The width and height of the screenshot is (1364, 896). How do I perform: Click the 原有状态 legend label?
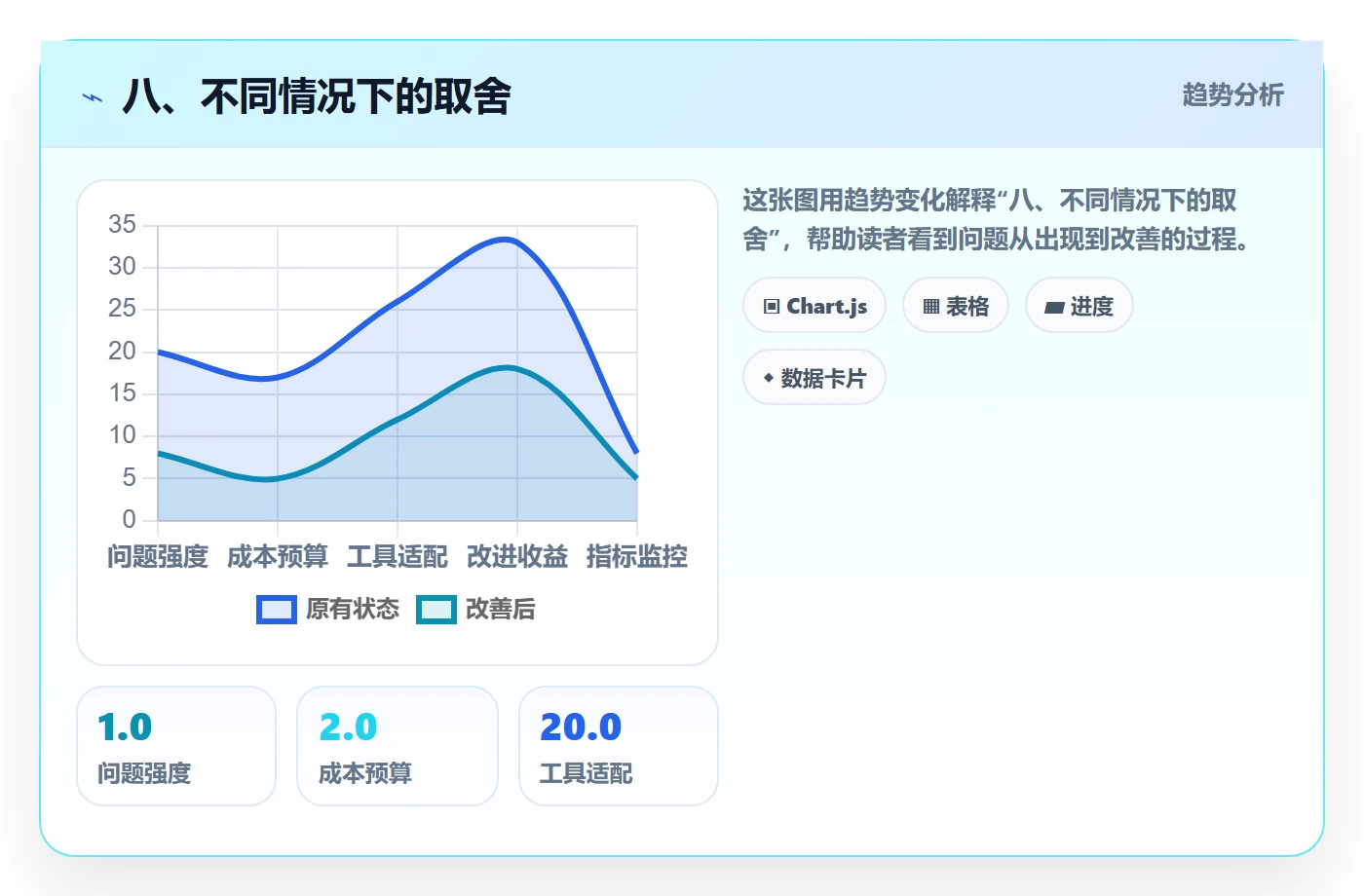[x=353, y=610]
